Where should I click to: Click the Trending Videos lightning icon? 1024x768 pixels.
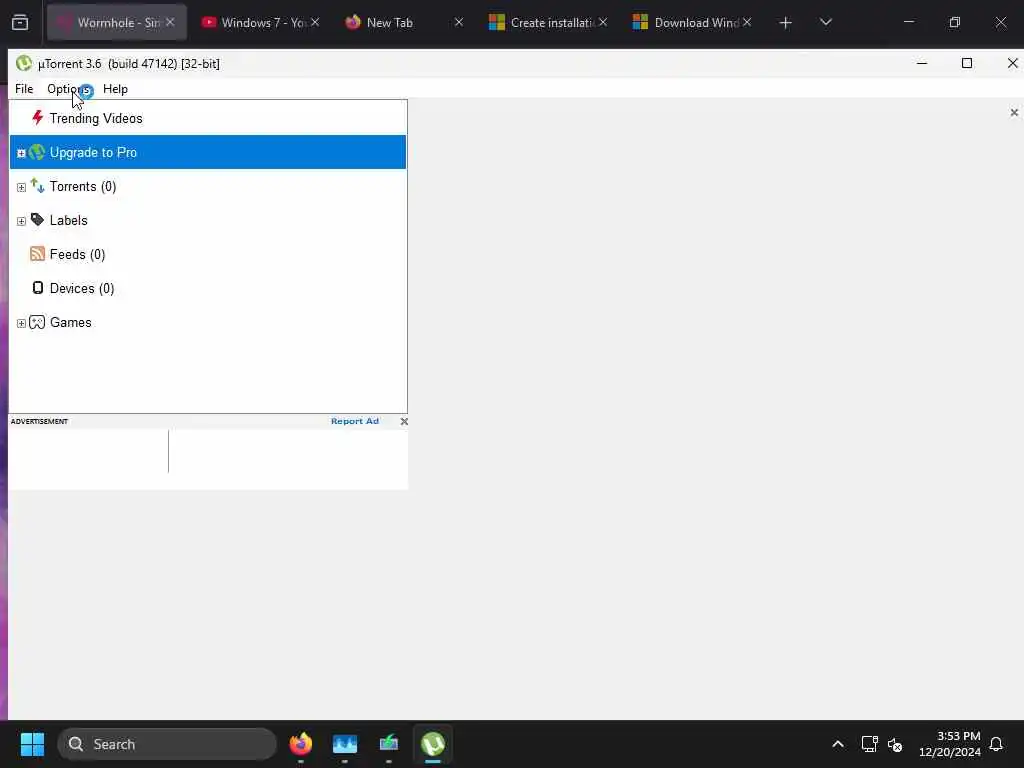pyautogui.click(x=38, y=118)
